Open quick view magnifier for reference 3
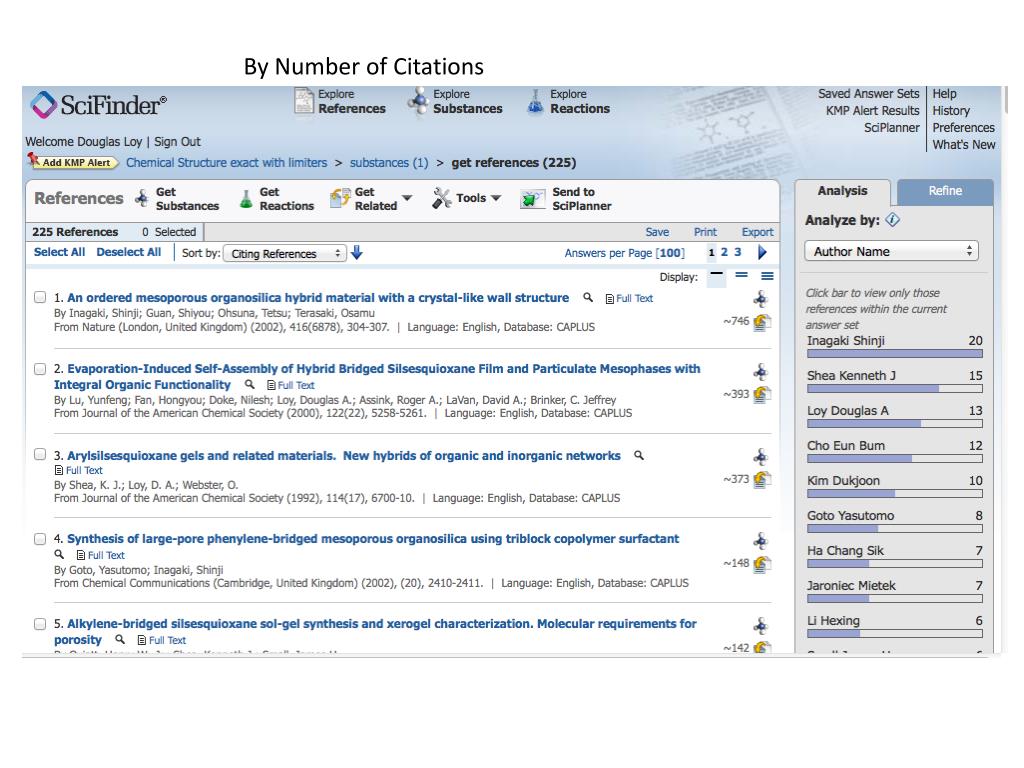Image resolution: width=1024 pixels, height=768 pixels. pyautogui.click(x=639, y=455)
